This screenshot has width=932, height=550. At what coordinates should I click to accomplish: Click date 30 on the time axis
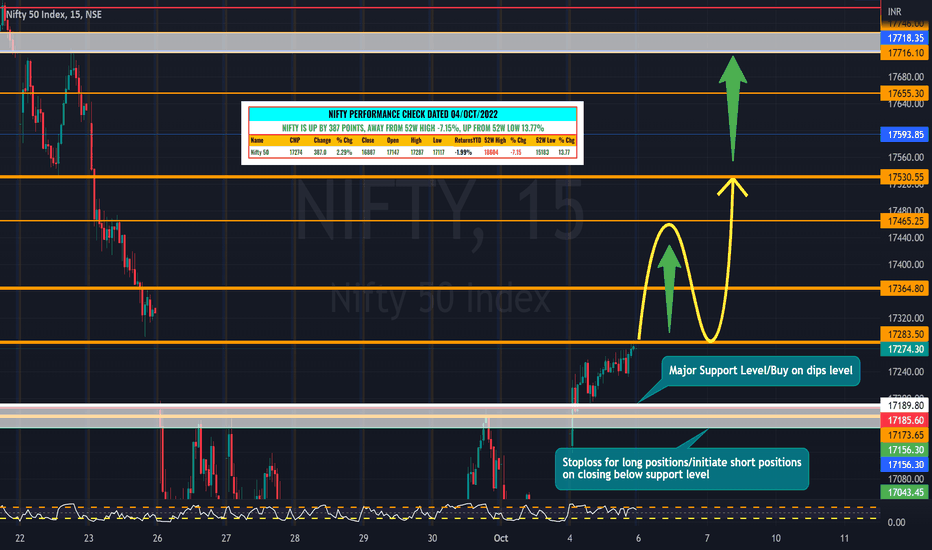tap(432, 538)
